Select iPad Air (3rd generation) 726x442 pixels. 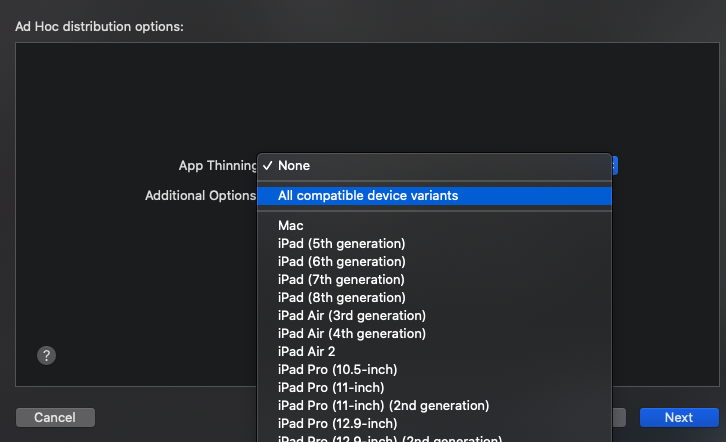(434, 316)
